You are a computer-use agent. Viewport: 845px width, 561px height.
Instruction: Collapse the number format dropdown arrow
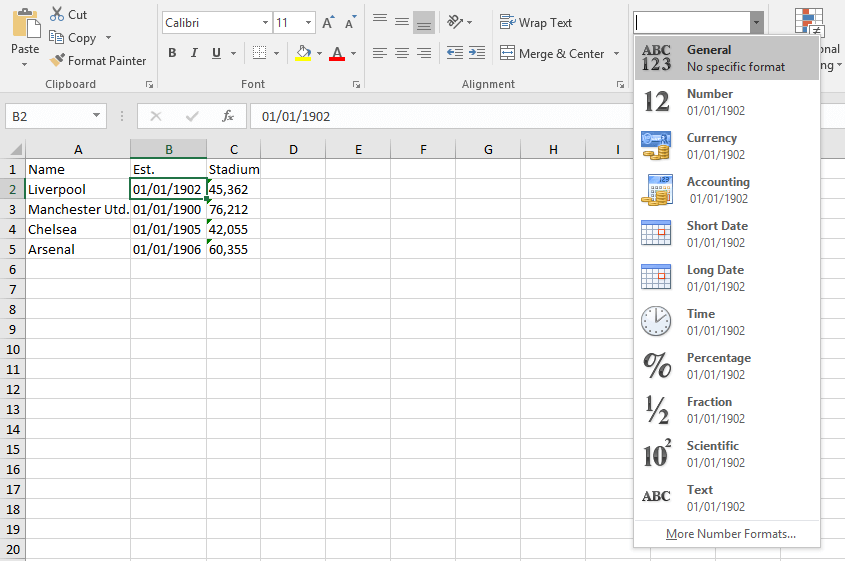coord(757,23)
